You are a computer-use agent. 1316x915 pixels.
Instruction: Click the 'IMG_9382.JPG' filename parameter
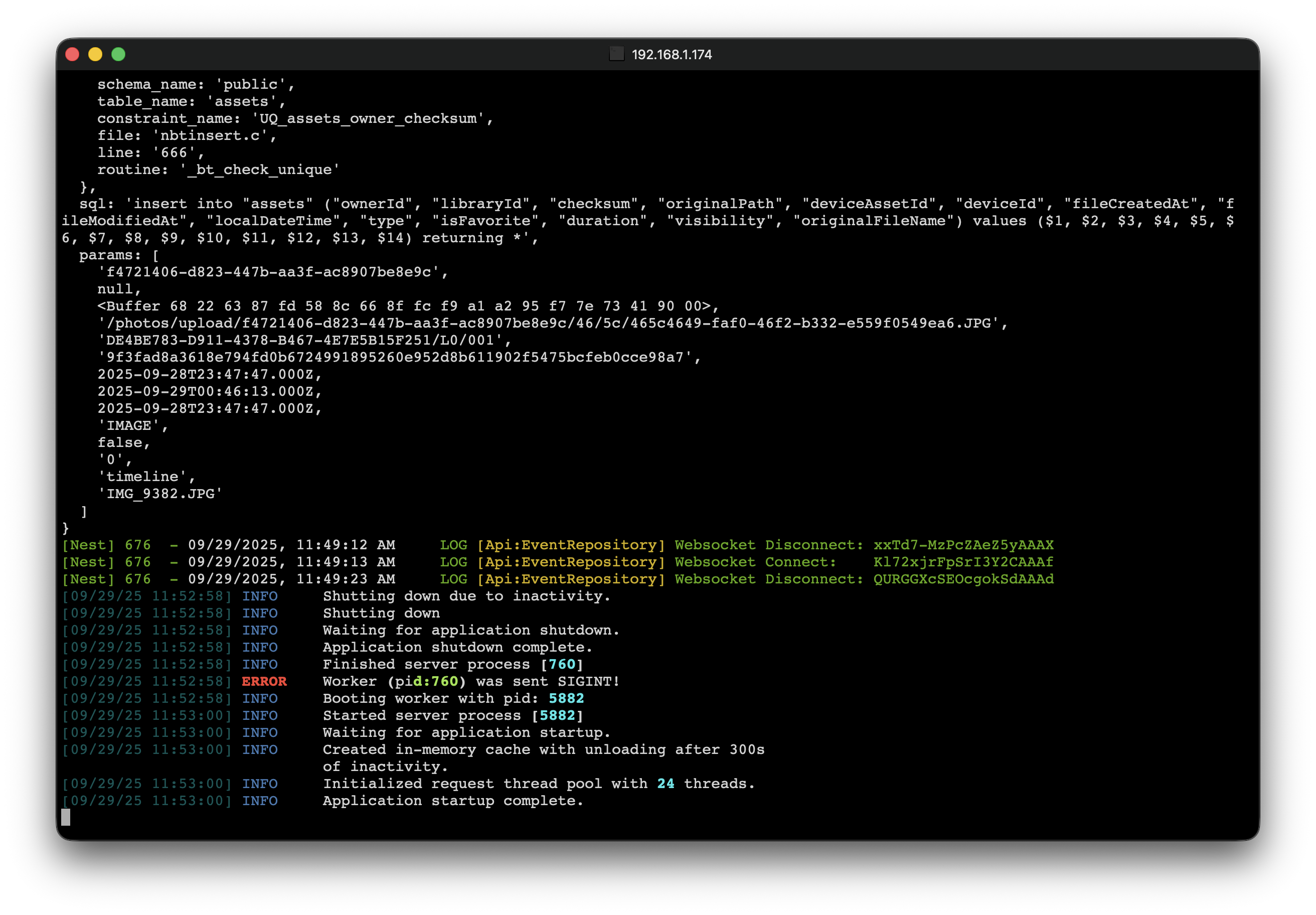click(x=160, y=494)
